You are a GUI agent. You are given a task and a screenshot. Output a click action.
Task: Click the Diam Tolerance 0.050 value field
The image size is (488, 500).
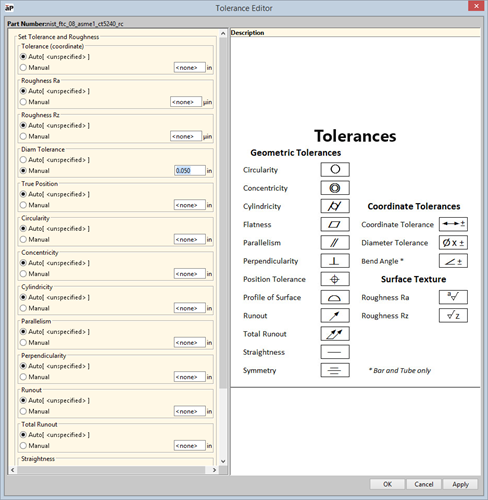coord(190,170)
